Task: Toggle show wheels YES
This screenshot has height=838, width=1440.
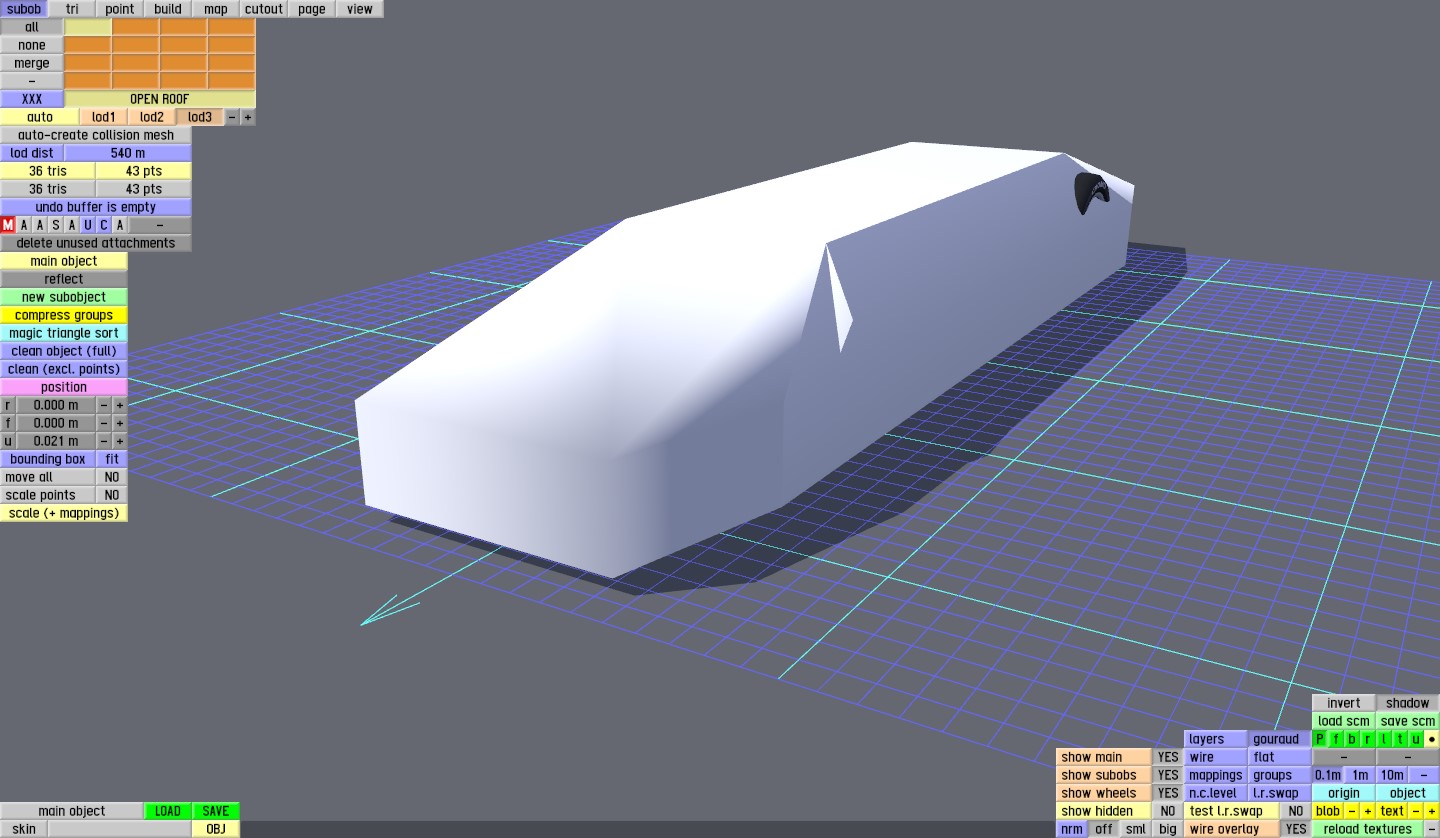Action: pos(1168,793)
